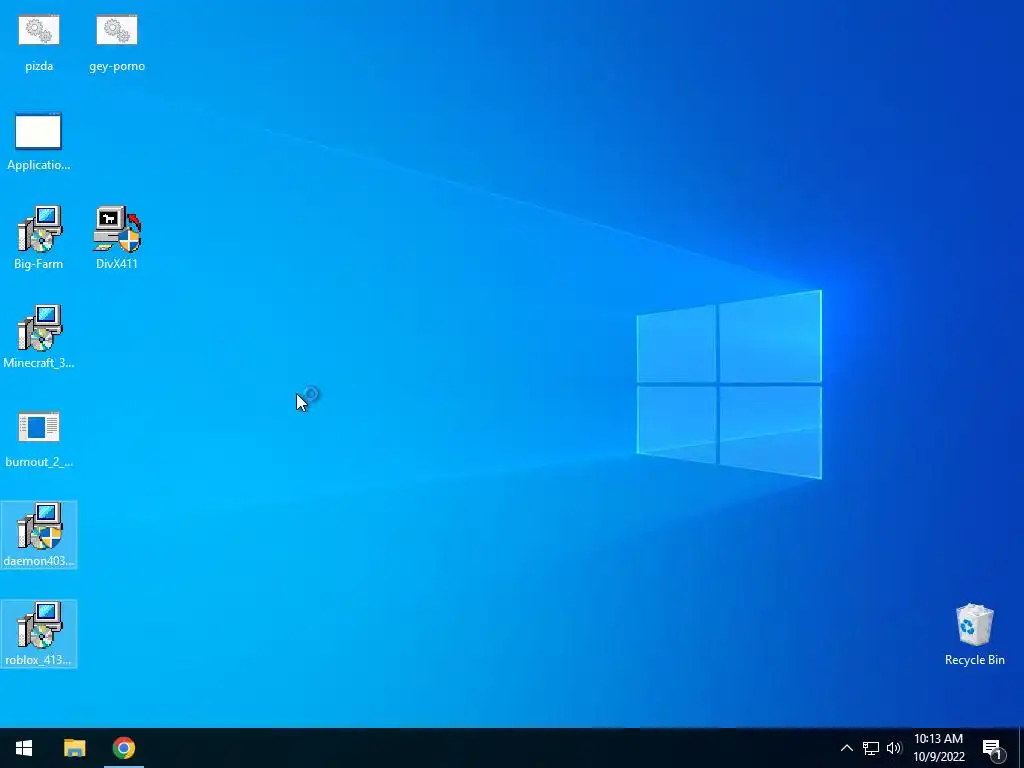Select the gey-porno desktop icon
The width and height of the screenshot is (1024, 768).
click(x=117, y=43)
